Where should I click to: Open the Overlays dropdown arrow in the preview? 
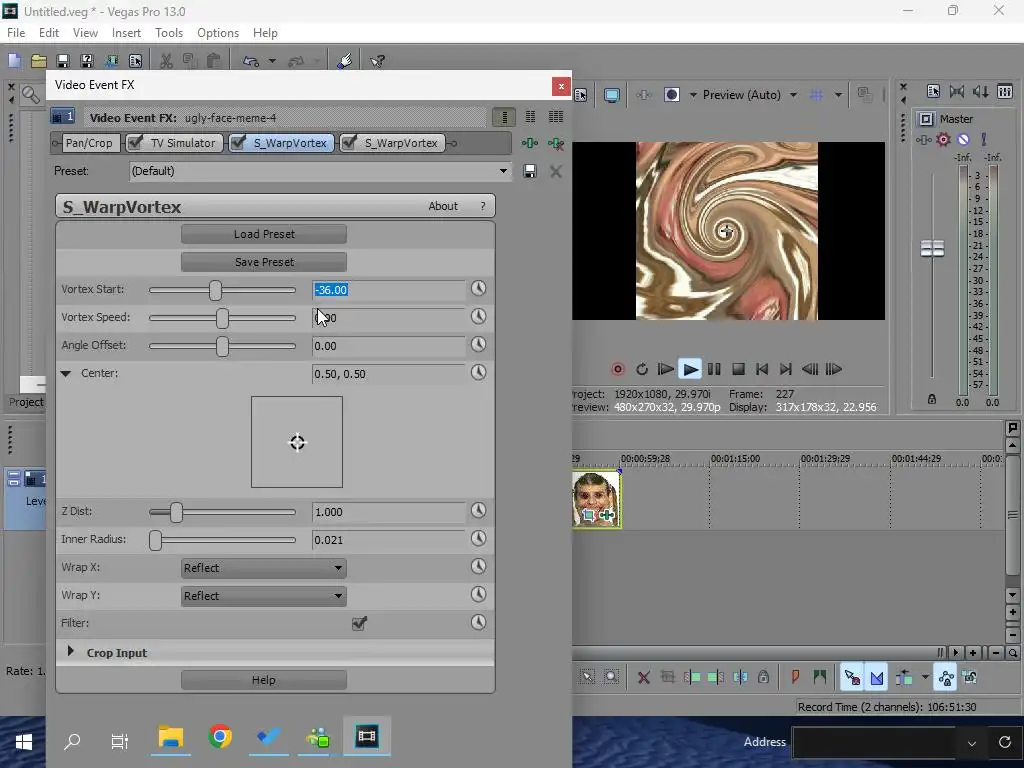tap(838, 95)
